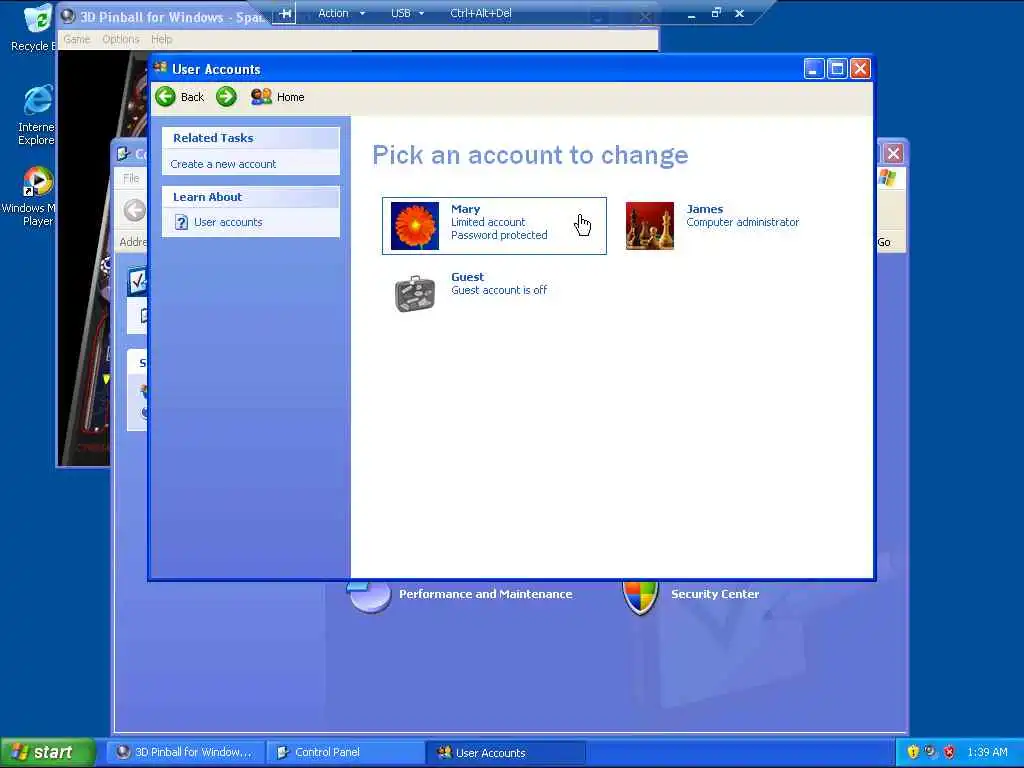Go to User Accounts Home
Image resolution: width=1024 pixels, height=768 pixels.
[278, 97]
